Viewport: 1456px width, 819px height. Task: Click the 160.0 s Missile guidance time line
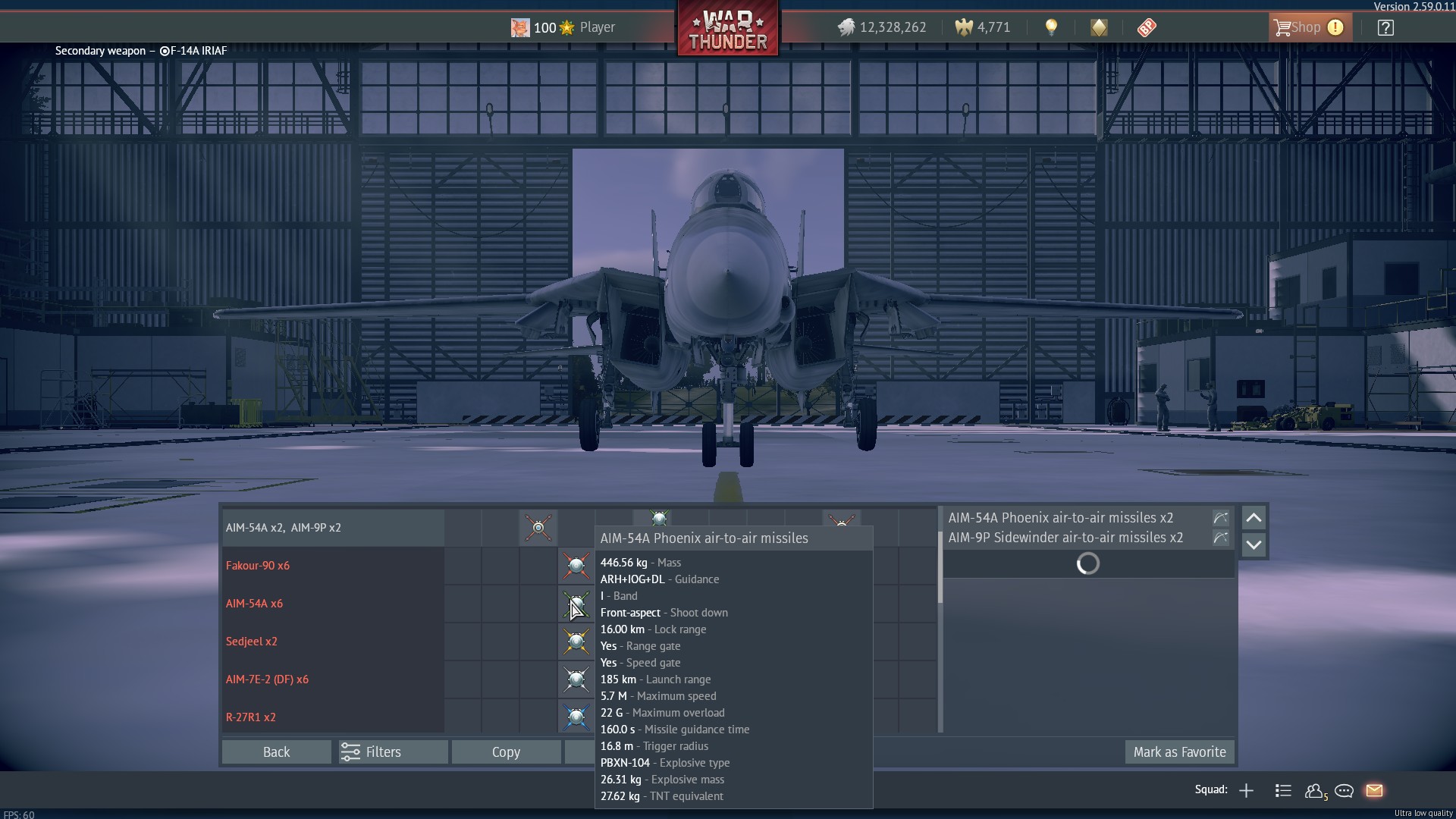[x=675, y=730]
